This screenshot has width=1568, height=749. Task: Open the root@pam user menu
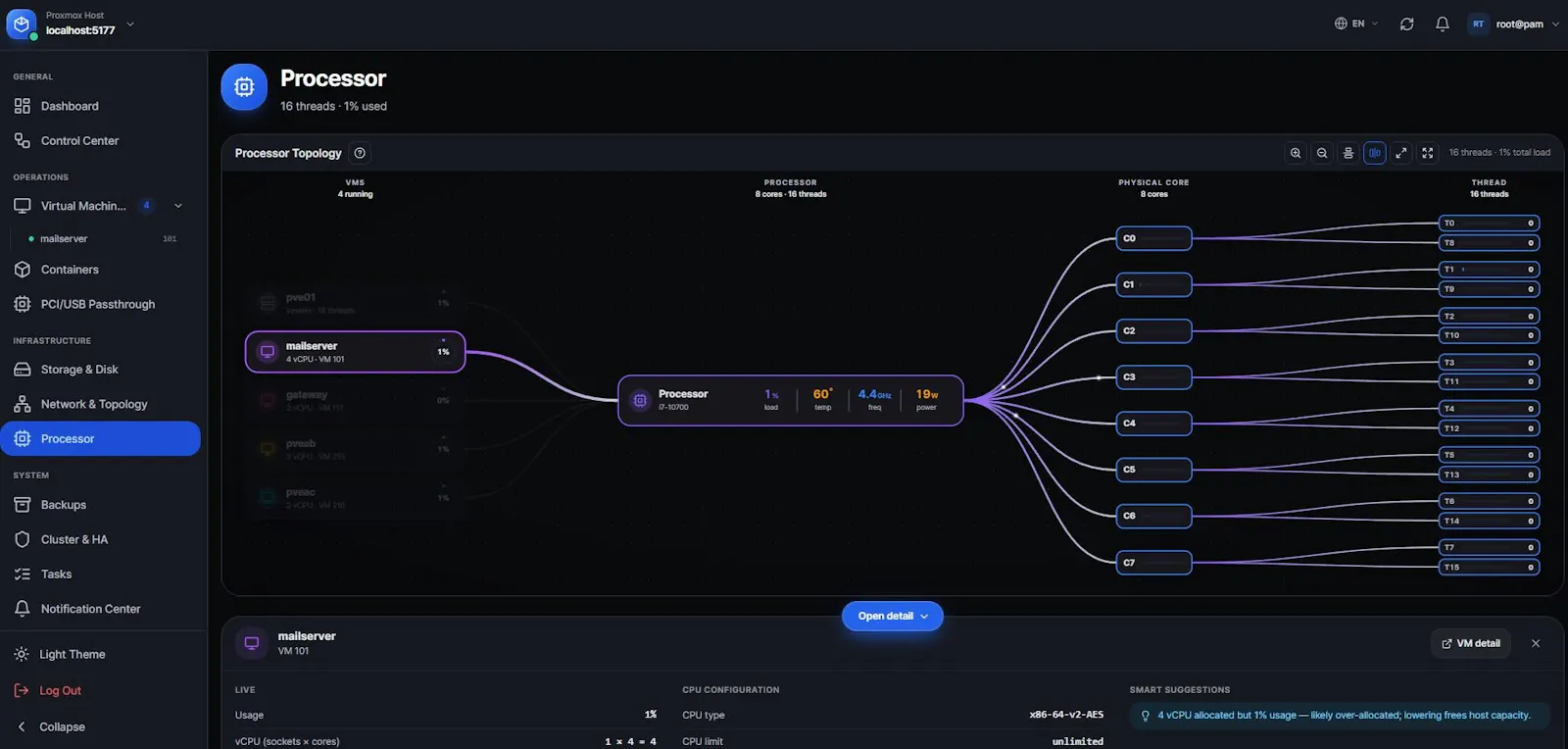pos(1513,24)
